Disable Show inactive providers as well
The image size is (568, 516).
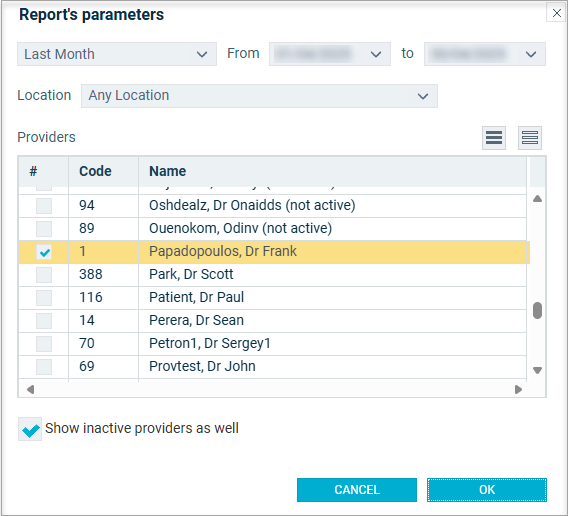[x=30, y=429]
